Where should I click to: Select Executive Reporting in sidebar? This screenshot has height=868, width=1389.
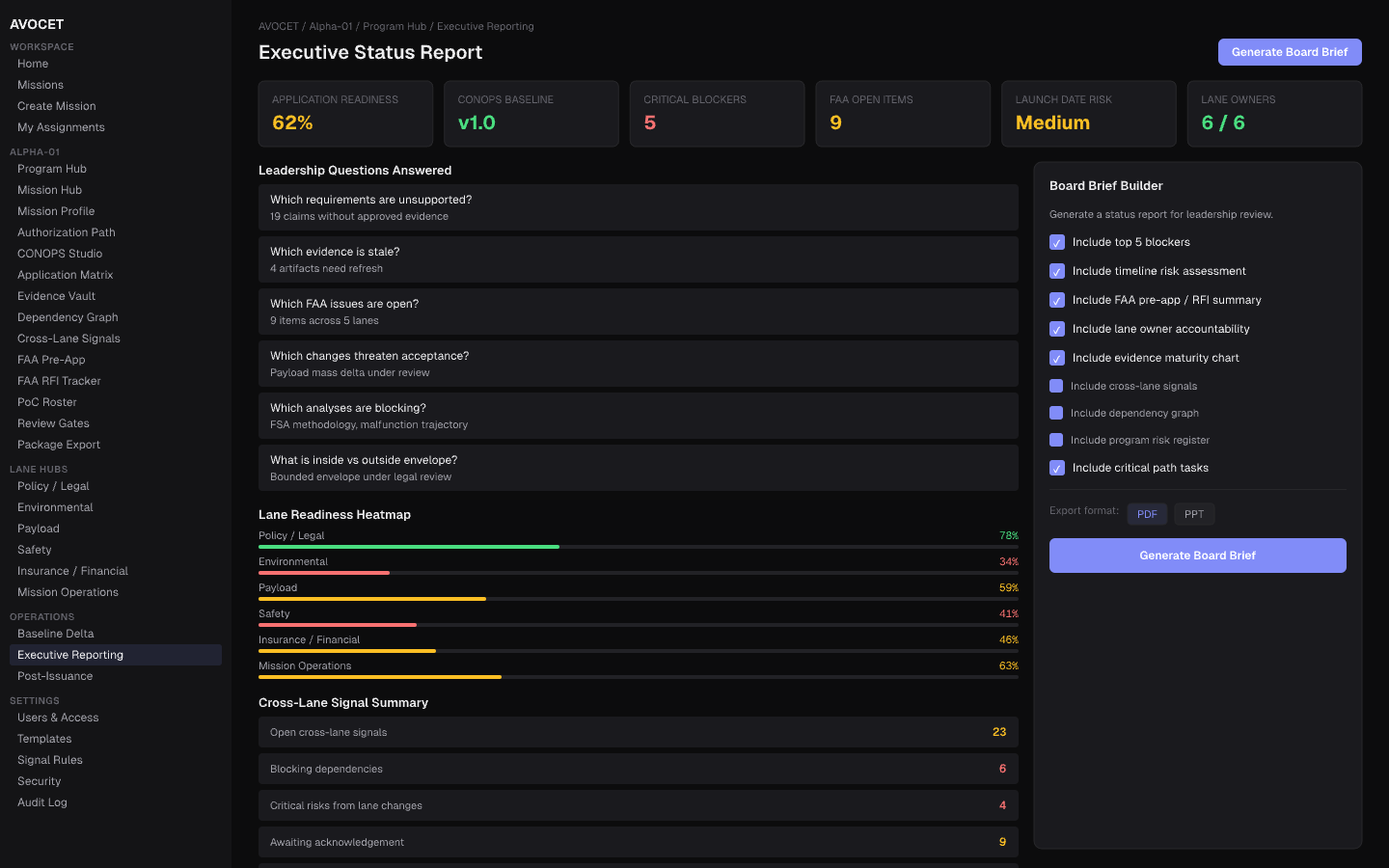coord(116,655)
